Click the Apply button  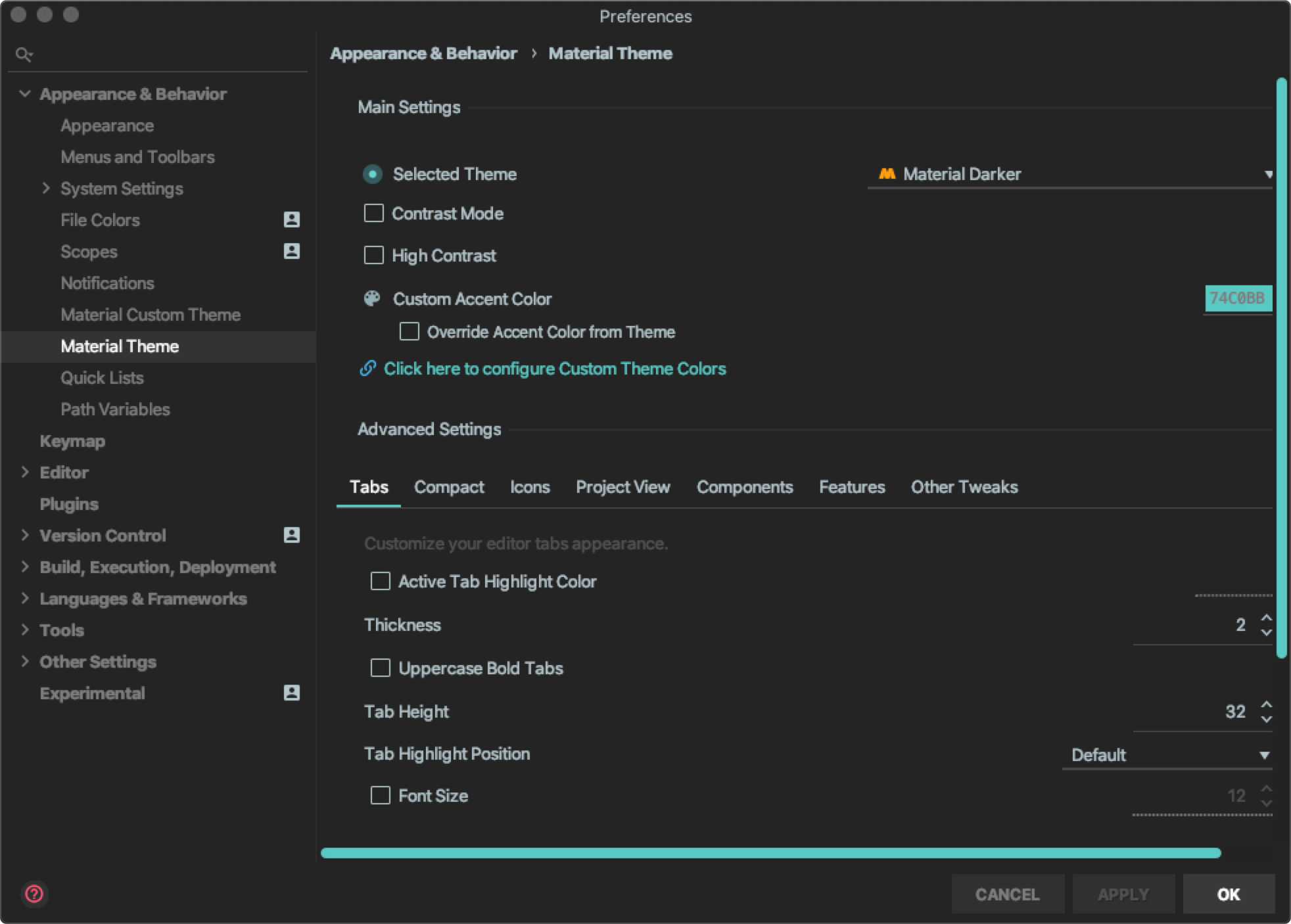tap(1123, 894)
